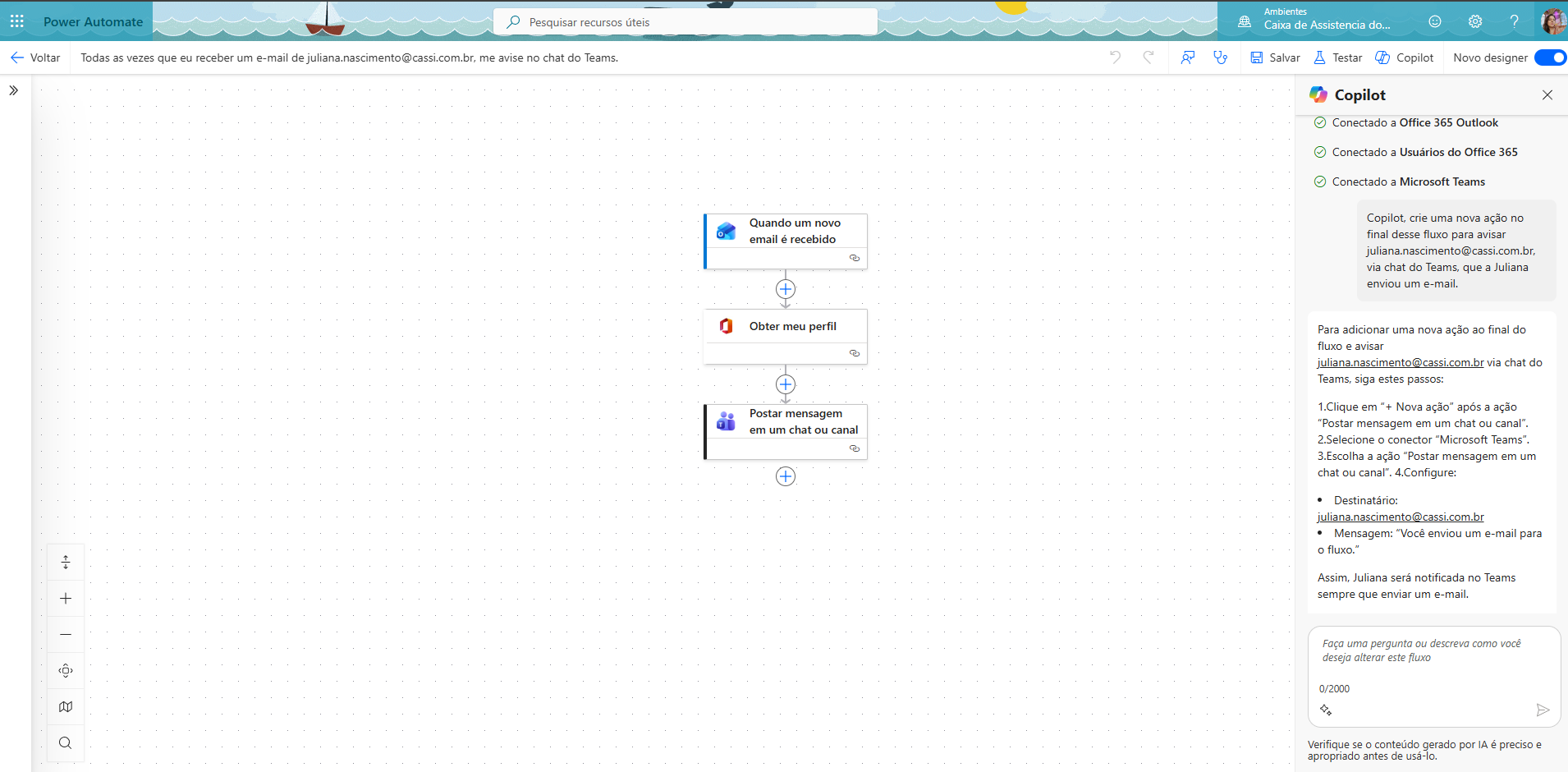Click the flow title text in header
This screenshot has width=1568, height=772.
tap(350, 57)
